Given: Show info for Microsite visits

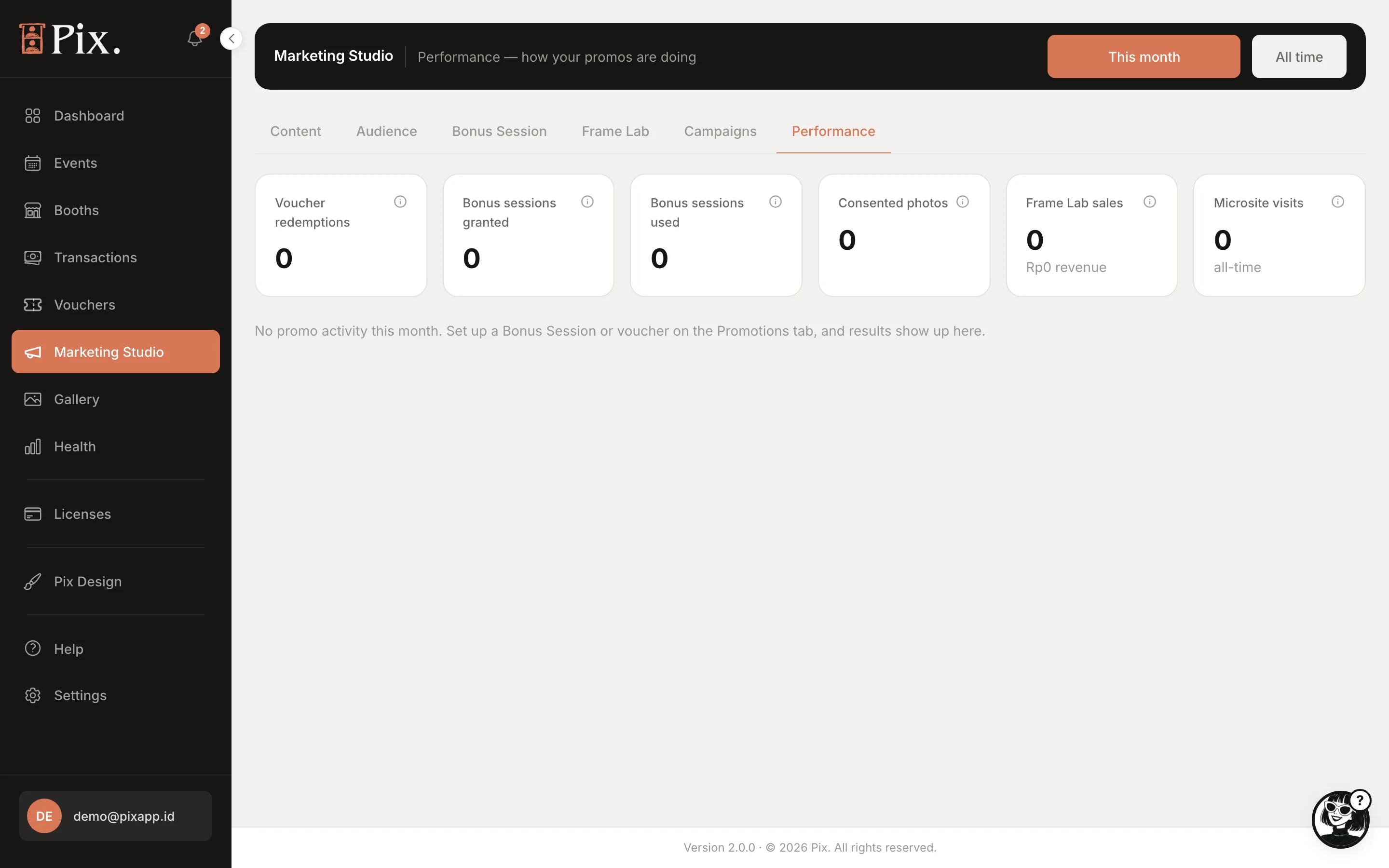Looking at the screenshot, I should tap(1338, 202).
